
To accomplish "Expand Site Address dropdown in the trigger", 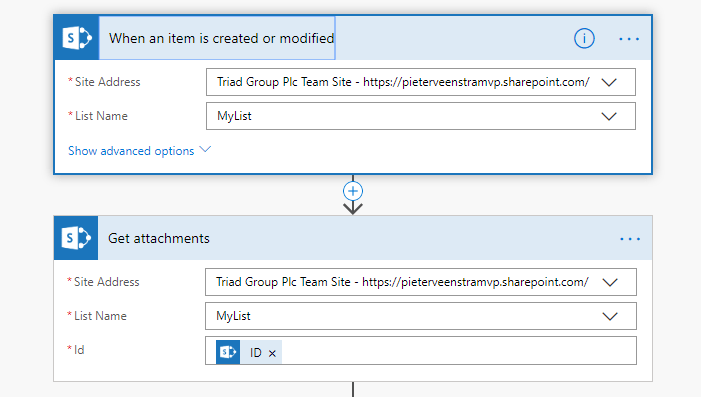I will pos(609,82).
